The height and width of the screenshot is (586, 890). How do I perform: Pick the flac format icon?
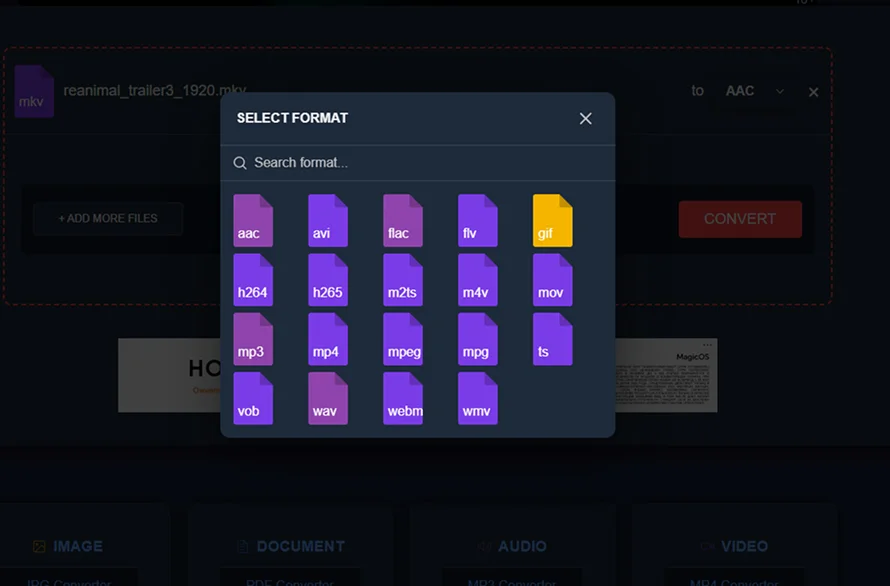tap(403, 220)
